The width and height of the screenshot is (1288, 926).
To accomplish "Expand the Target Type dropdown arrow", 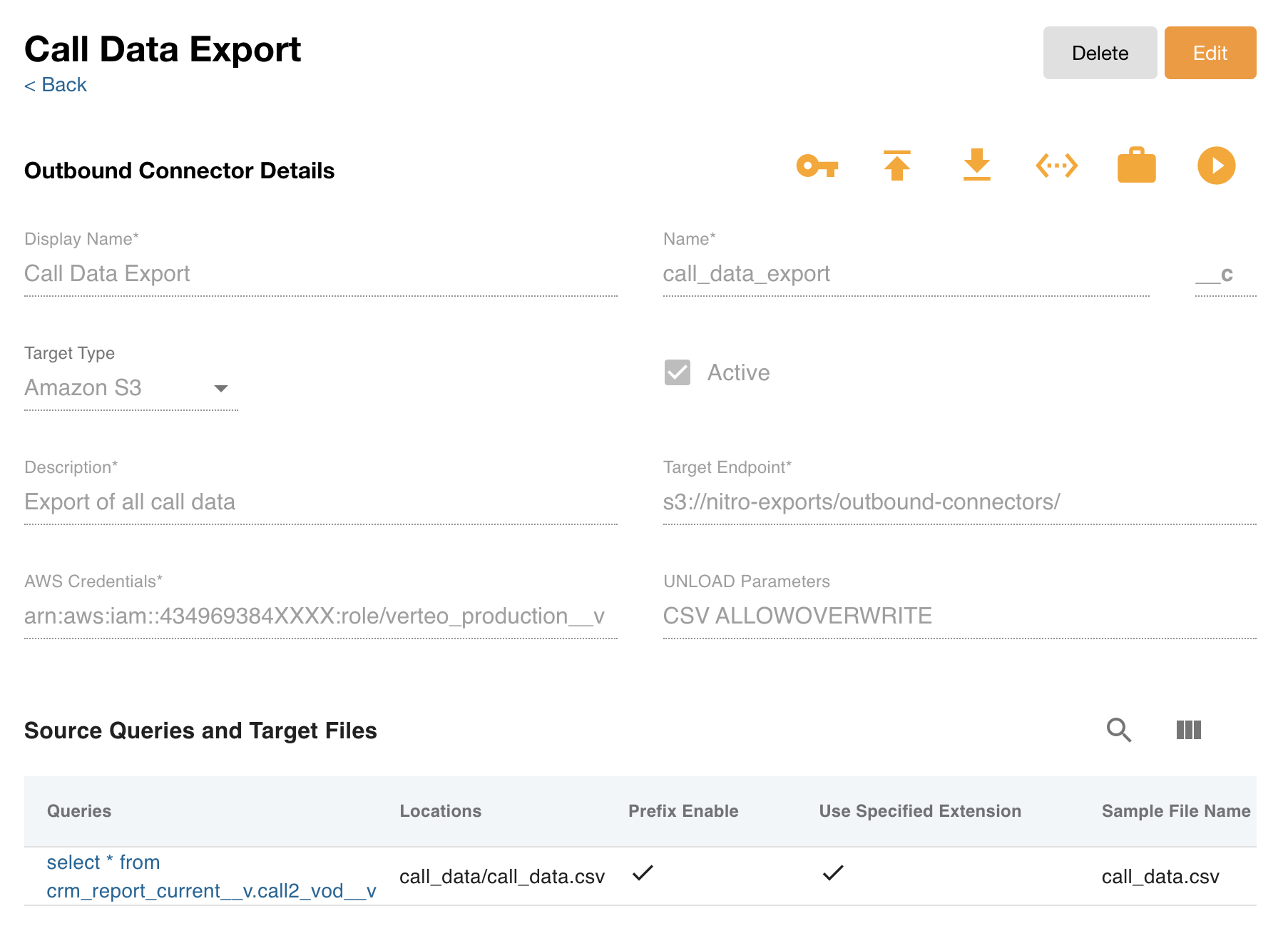I will [221, 389].
